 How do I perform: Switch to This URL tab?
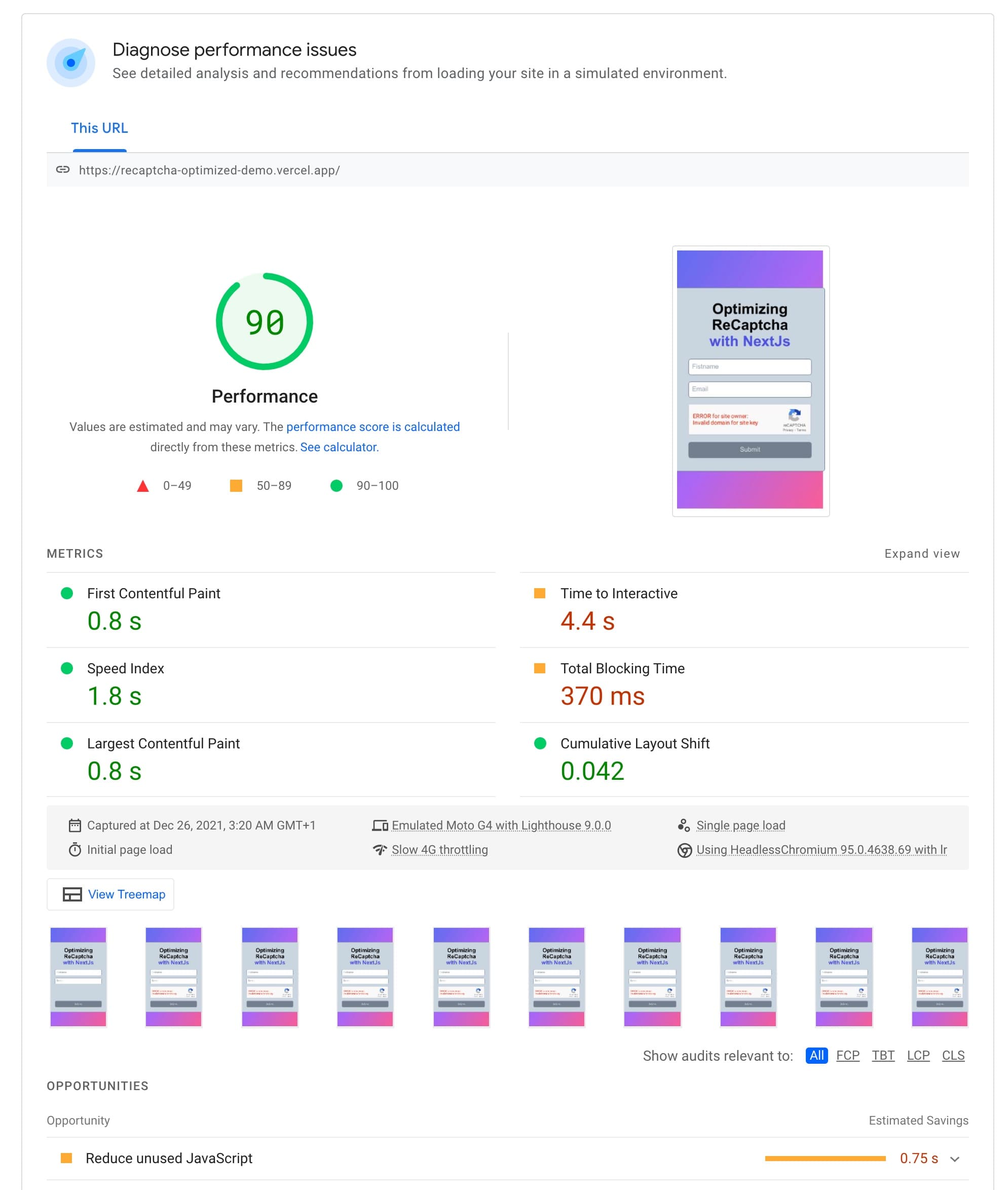[99, 128]
